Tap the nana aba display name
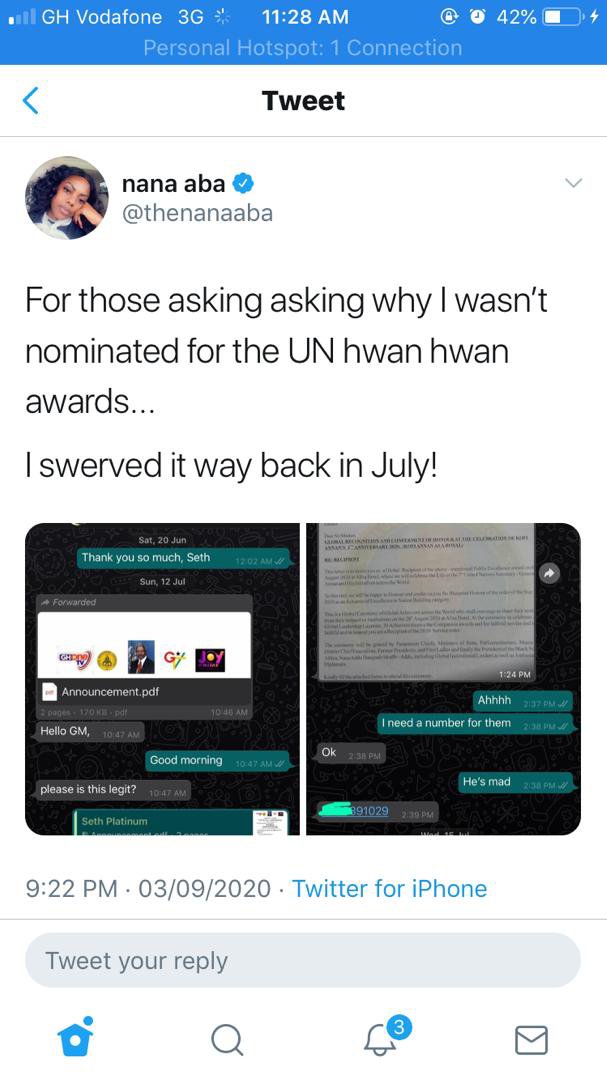 click(x=174, y=183)
